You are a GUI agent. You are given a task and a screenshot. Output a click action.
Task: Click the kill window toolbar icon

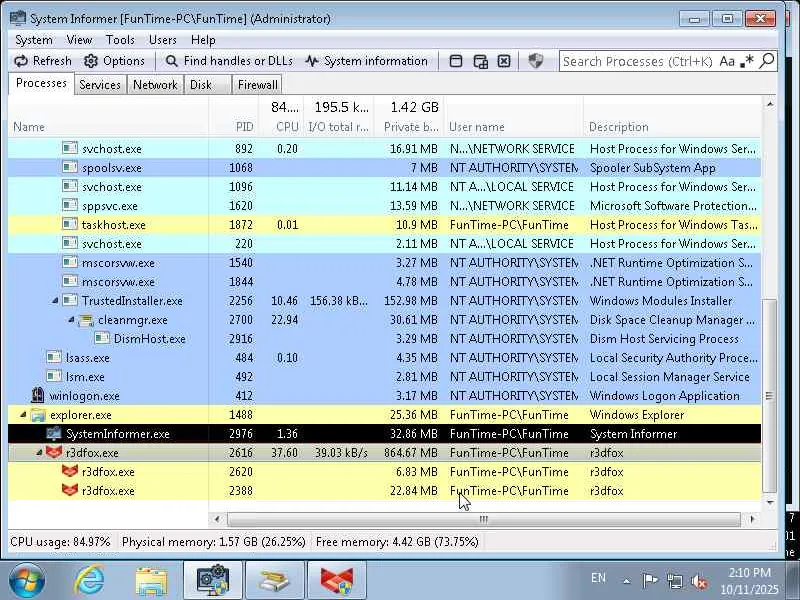click(x=504, y=61)
